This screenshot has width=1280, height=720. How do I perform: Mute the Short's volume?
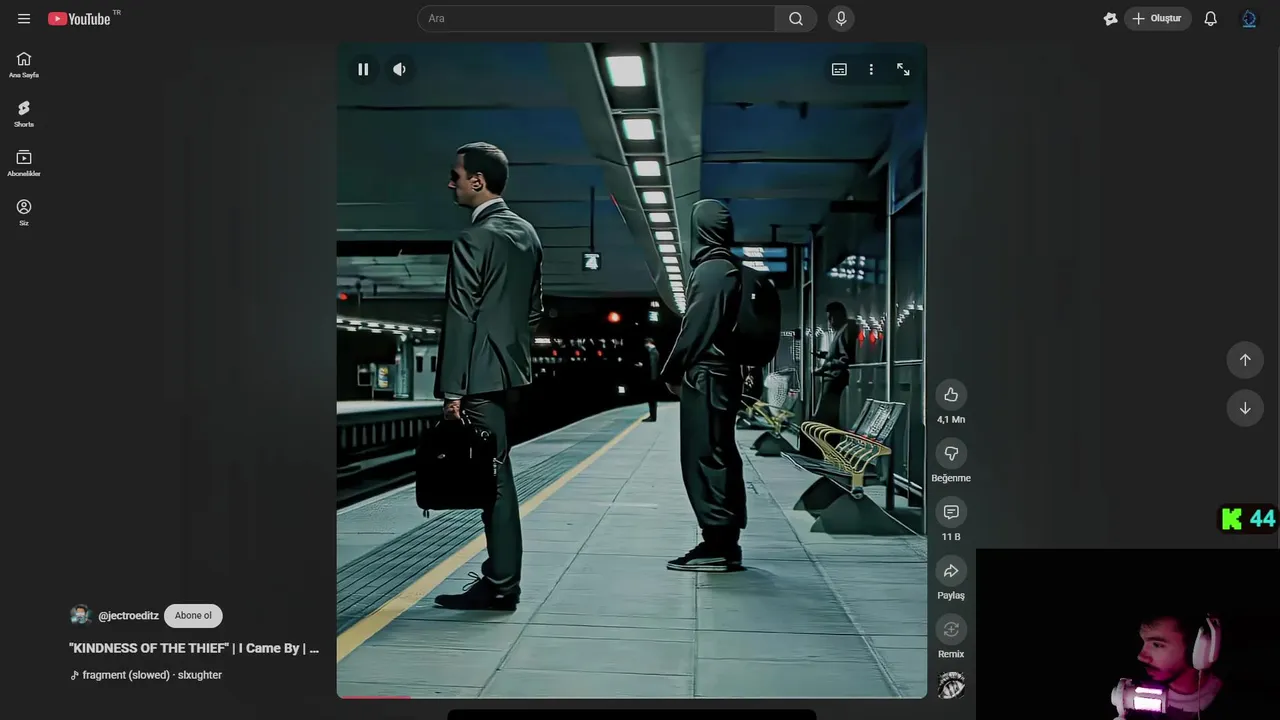click(x=399, y=69)
